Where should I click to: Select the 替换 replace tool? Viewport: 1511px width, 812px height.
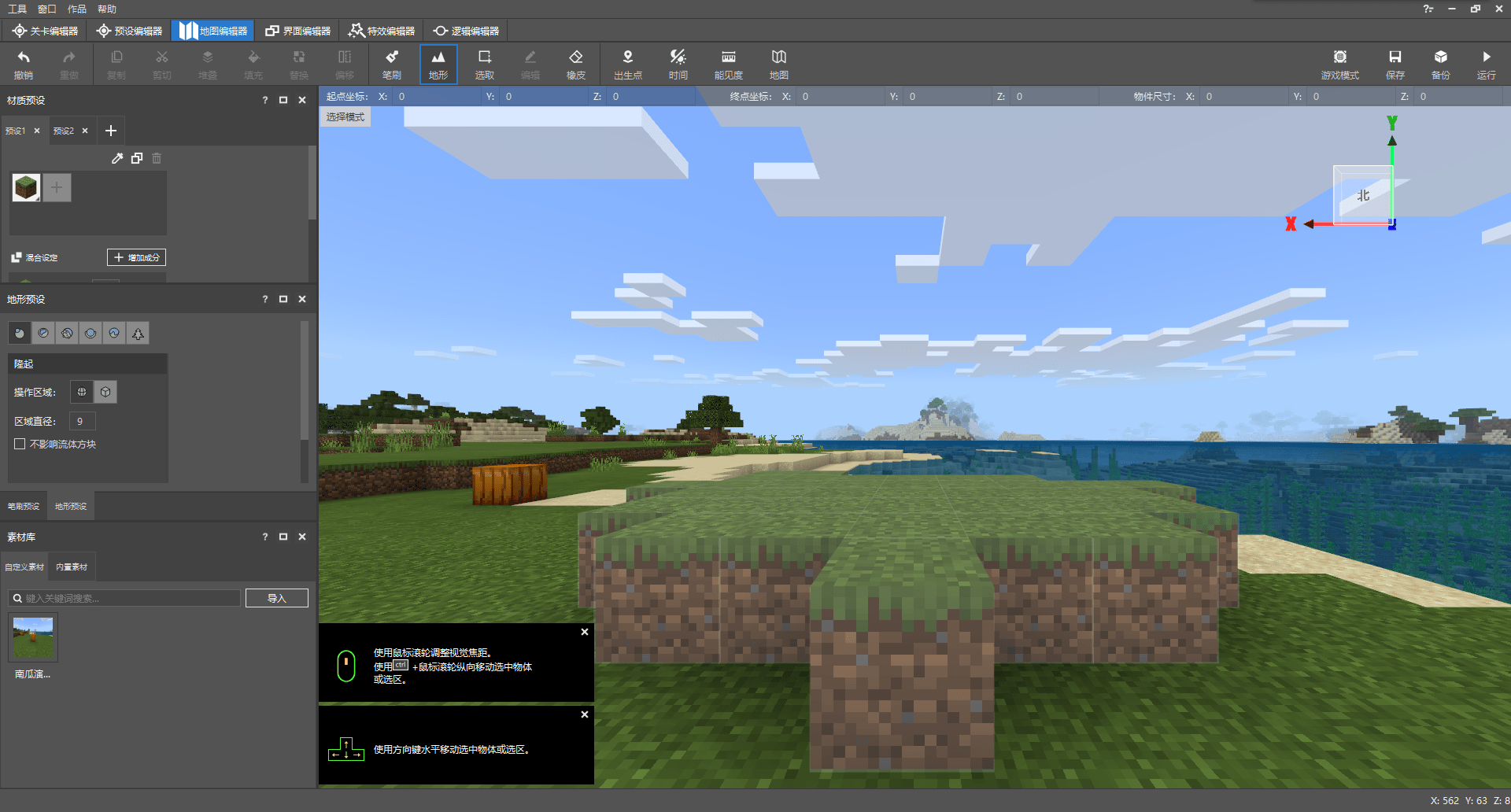point(299,64)
